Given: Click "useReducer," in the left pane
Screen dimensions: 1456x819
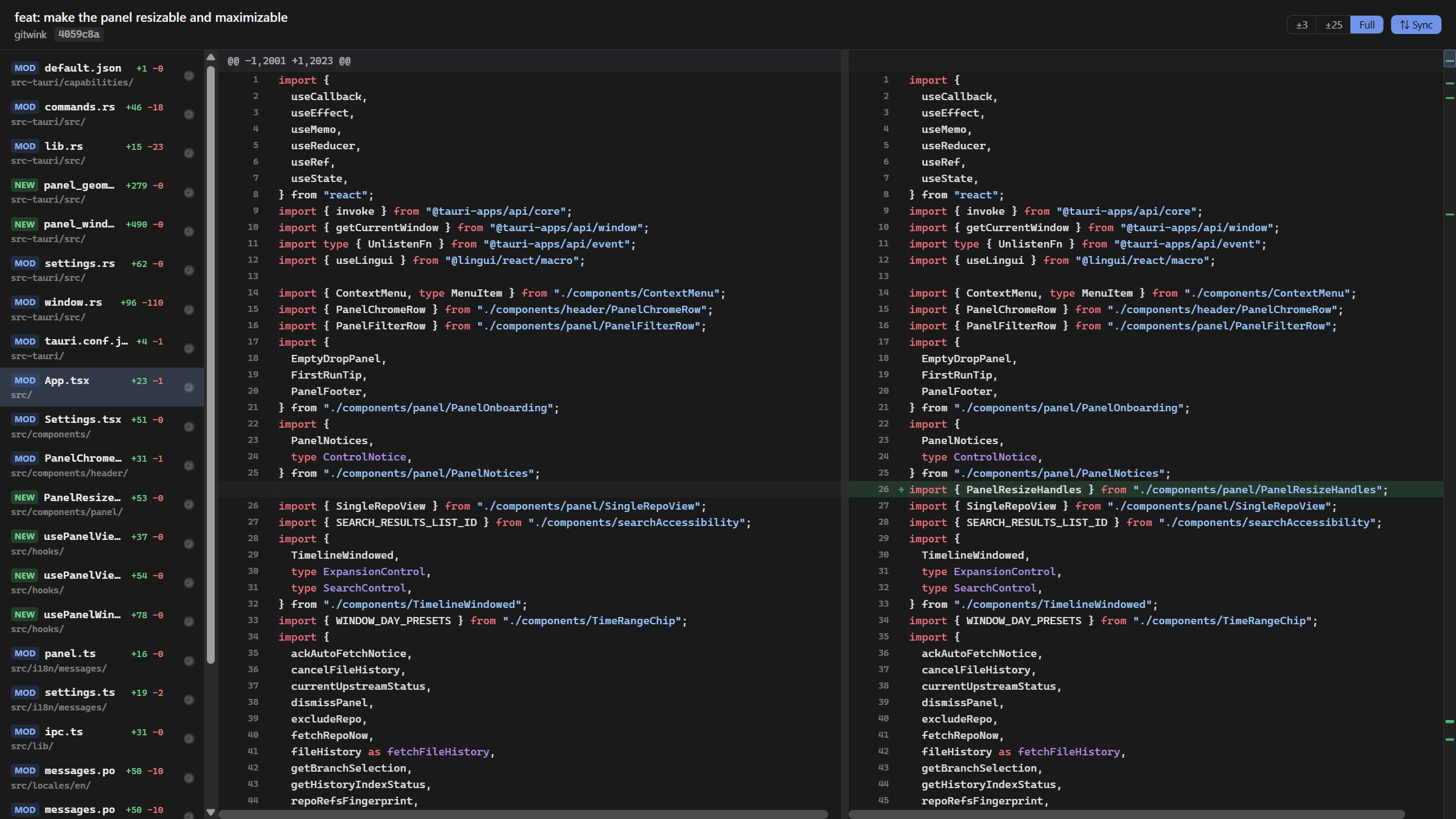Looking at the screenshot, I should [325, 146].
